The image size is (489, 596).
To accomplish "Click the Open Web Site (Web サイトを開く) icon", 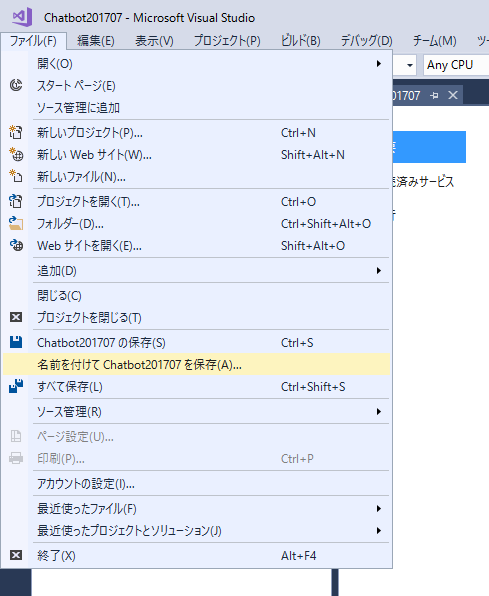I will coord(16,245).
